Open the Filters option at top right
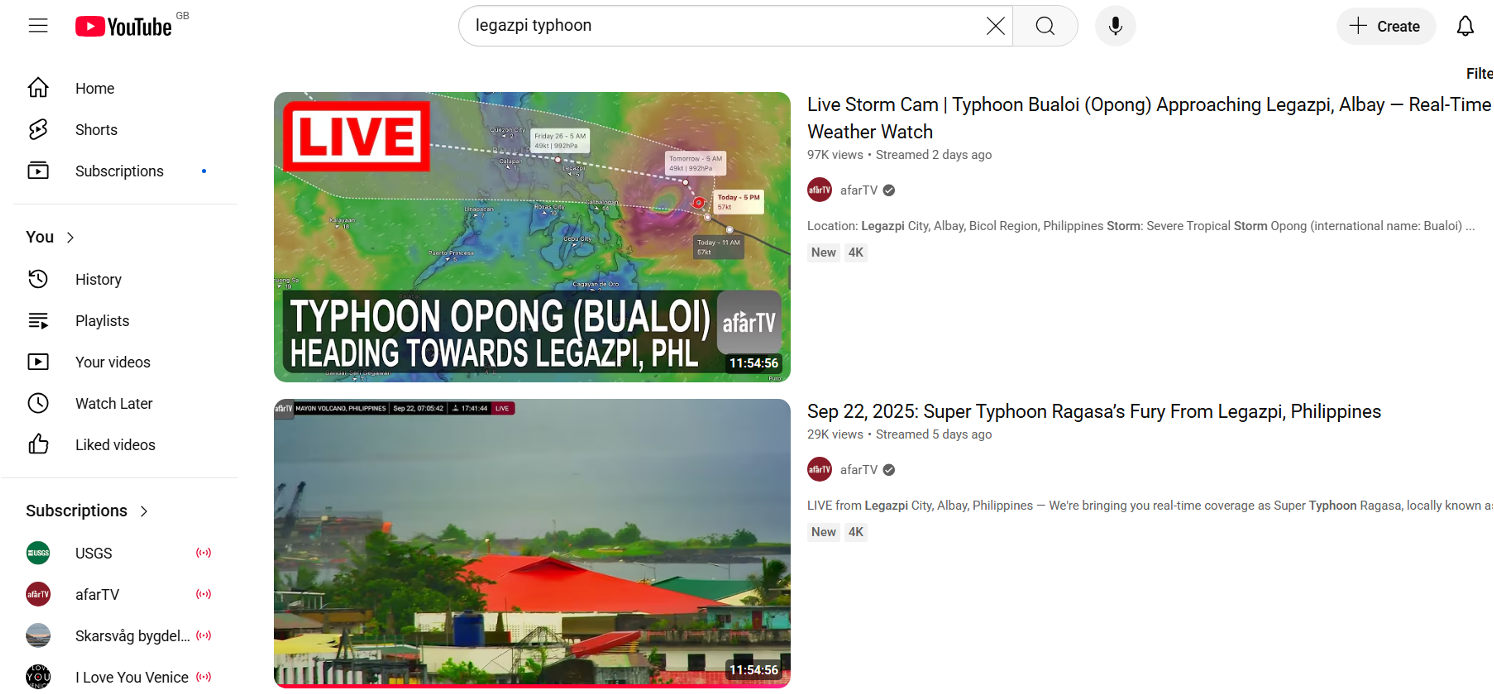The height and width of the screenshot is (694, 1494). (1479, 73)
